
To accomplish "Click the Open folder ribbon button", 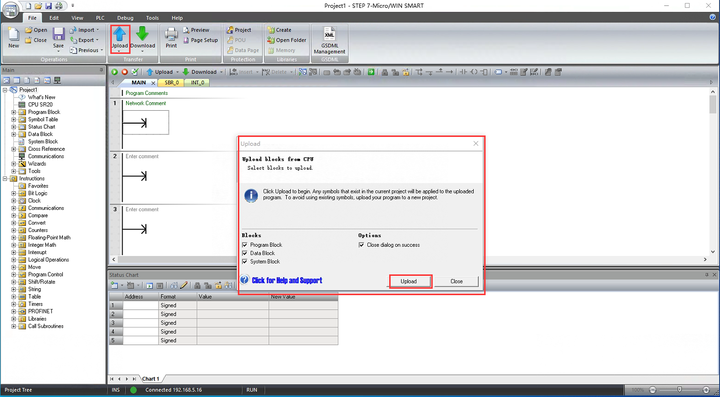I will pyautogui.click(x=36, y=30).
